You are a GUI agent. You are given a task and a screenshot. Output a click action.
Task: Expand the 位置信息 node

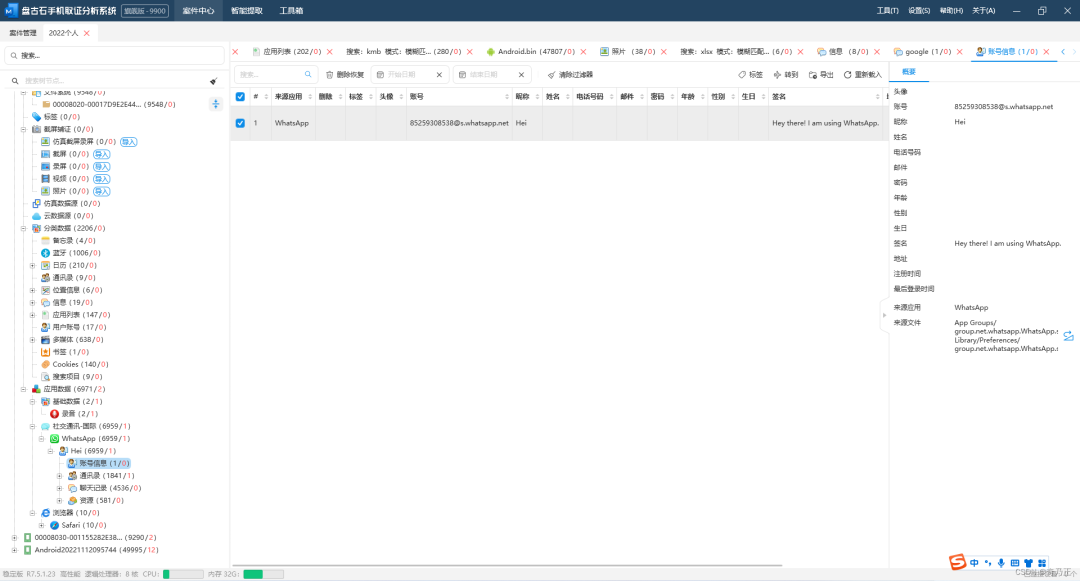32,290
